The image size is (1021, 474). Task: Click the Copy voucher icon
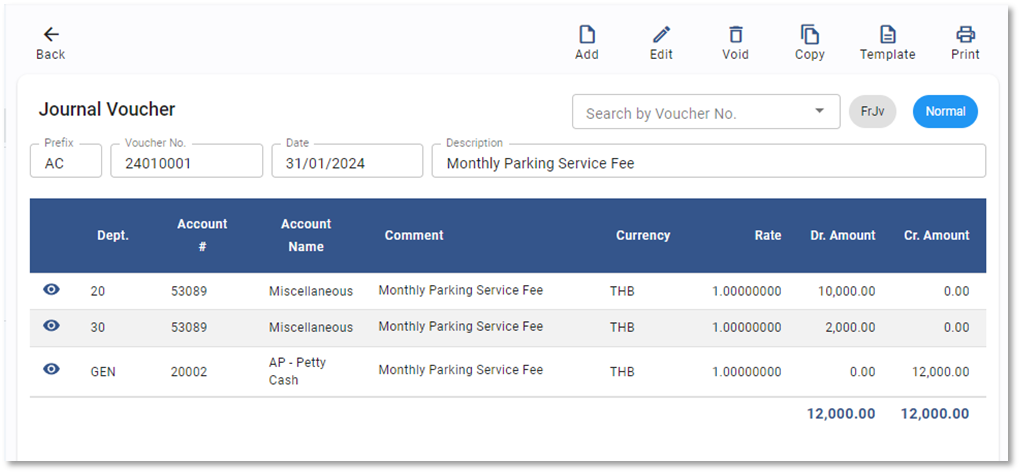(x=810, y=35)
